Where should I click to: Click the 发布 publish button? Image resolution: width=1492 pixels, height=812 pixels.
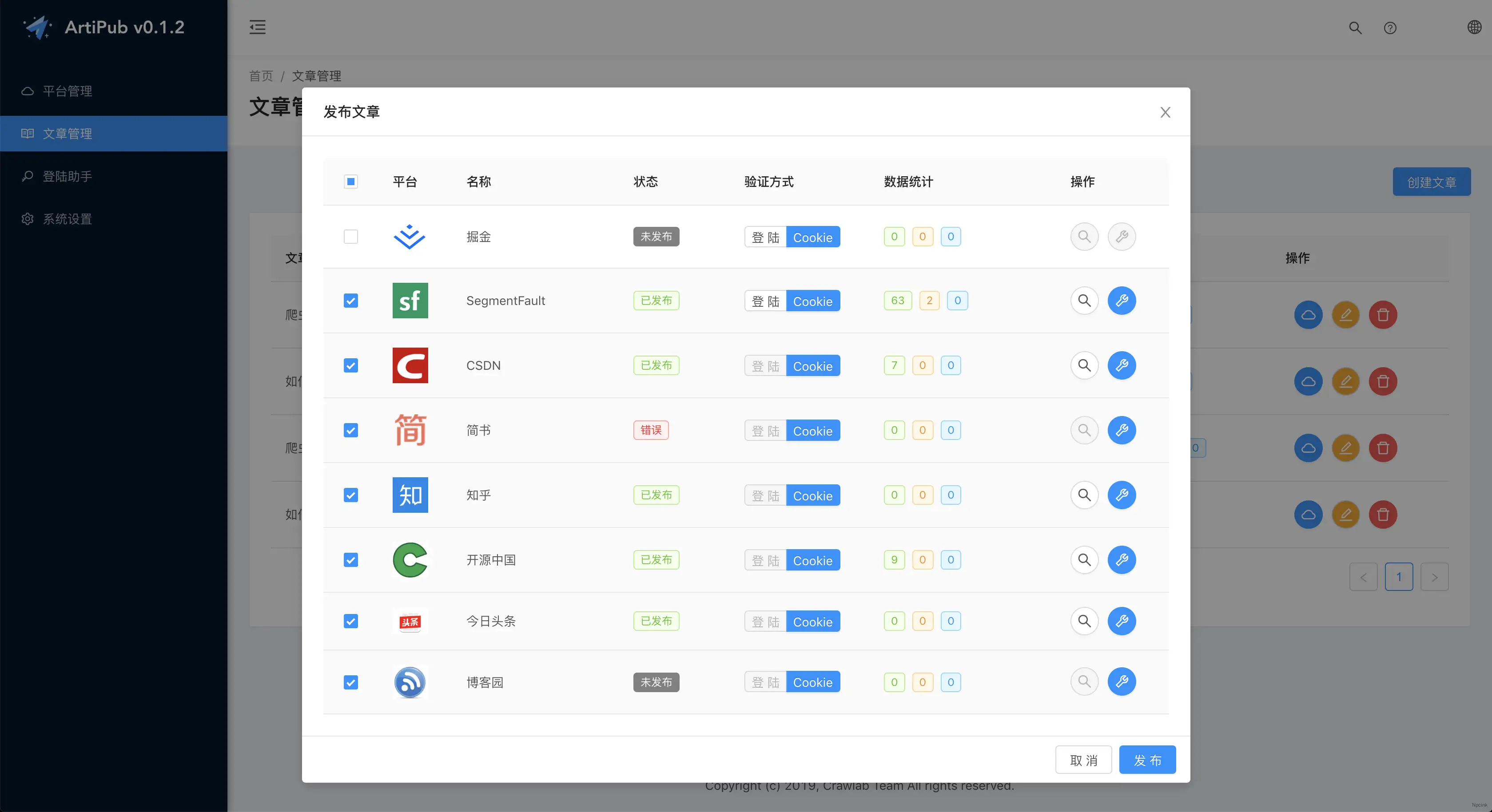(1147, 760)
